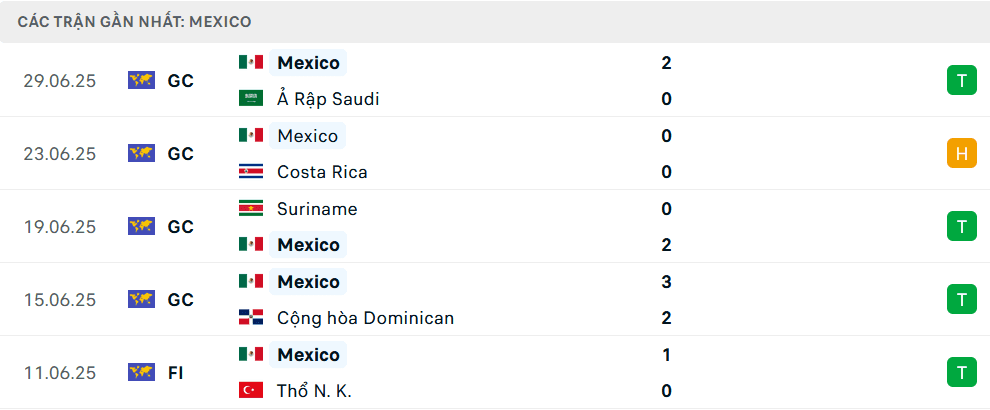Open the Cộng hòa Dominican team link
Image resolution: width=990 pixels, height=410 pixels.
point(365,318)
